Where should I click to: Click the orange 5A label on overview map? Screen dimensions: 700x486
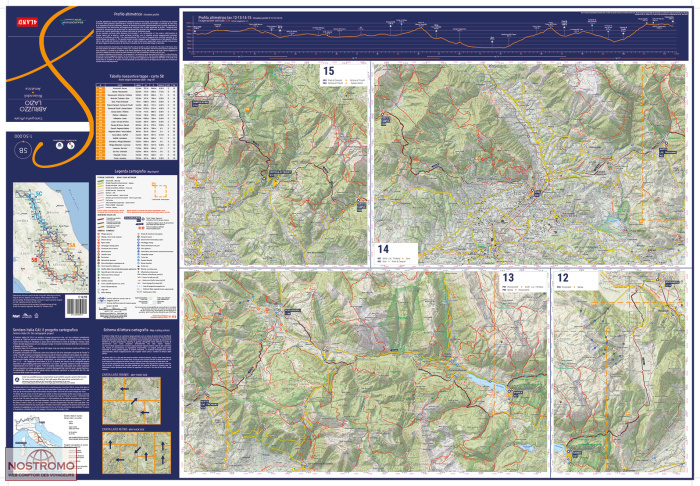pos(72,245)
